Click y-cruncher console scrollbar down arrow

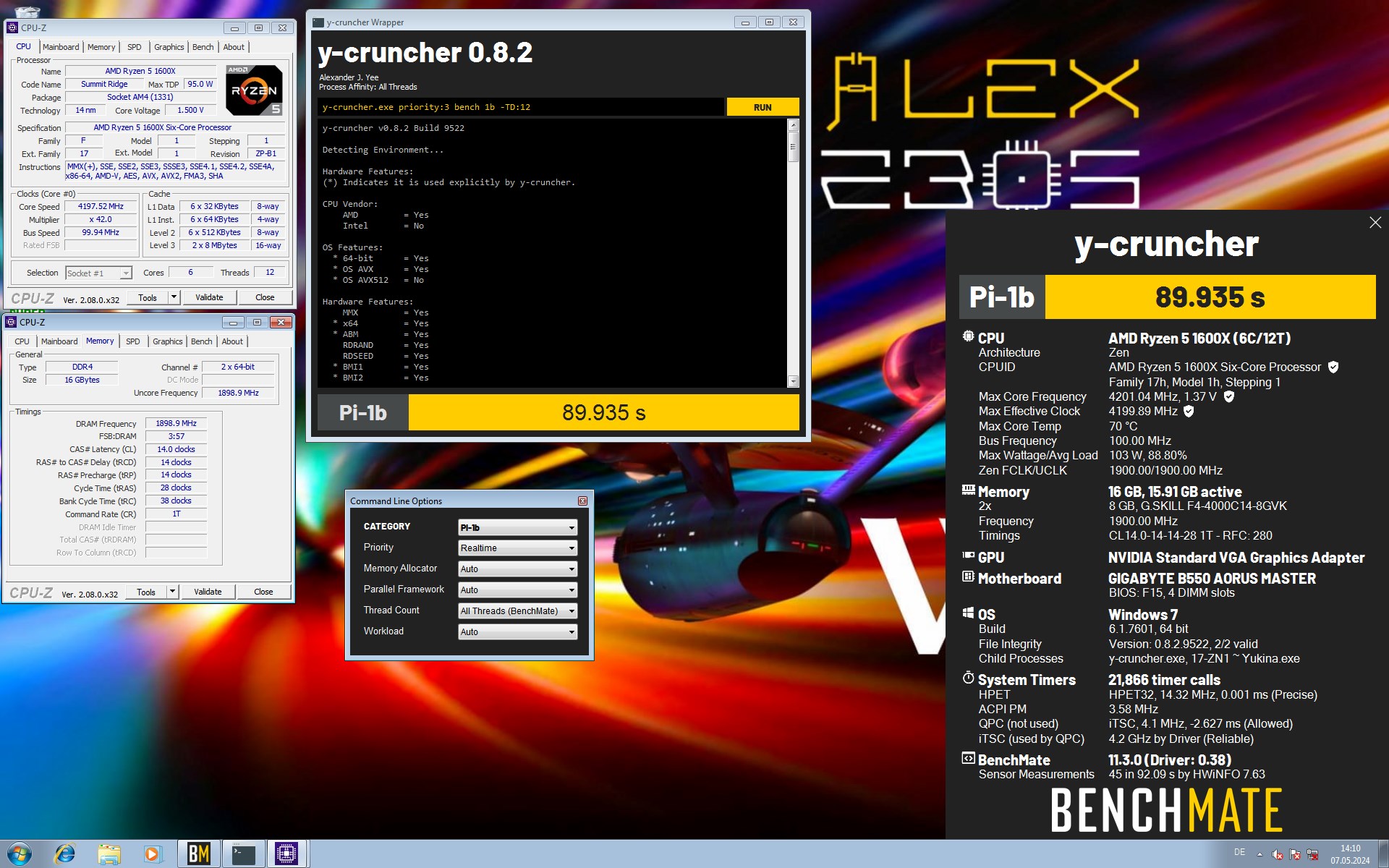click(793, 381)
